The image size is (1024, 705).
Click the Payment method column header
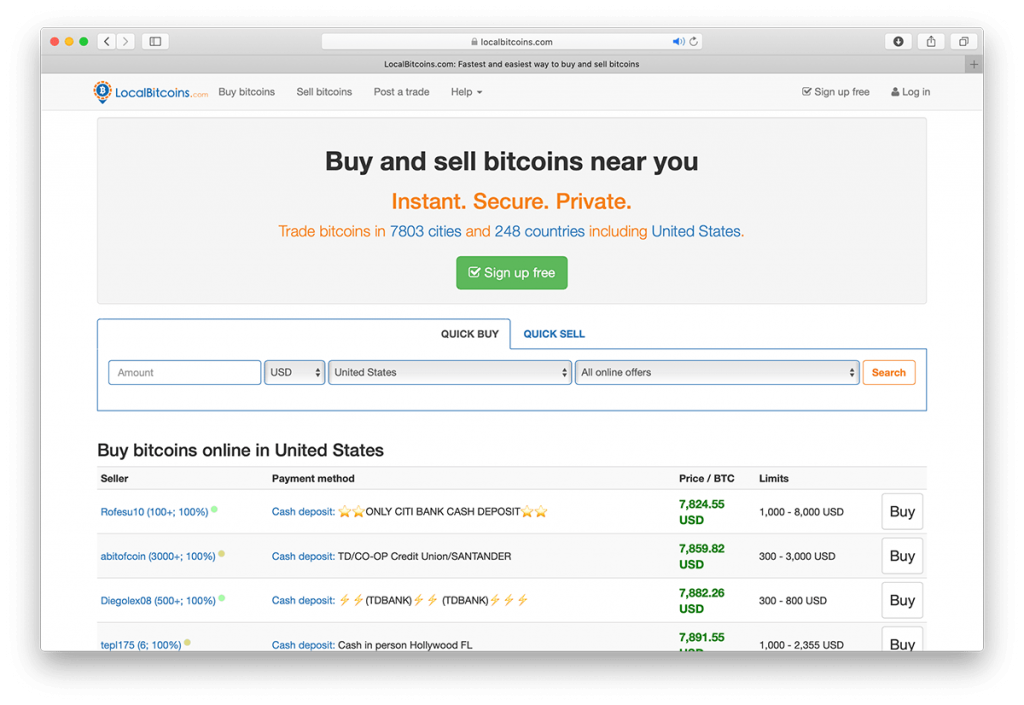[313, 478]
